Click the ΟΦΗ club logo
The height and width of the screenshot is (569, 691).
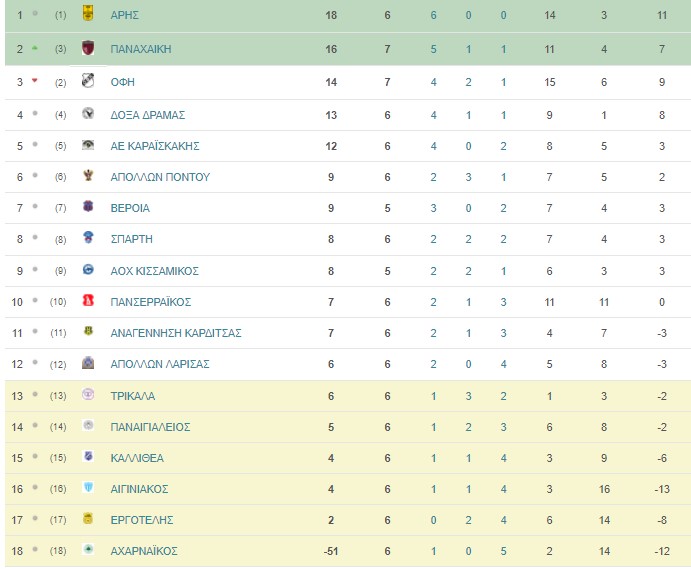pos(88,81)
